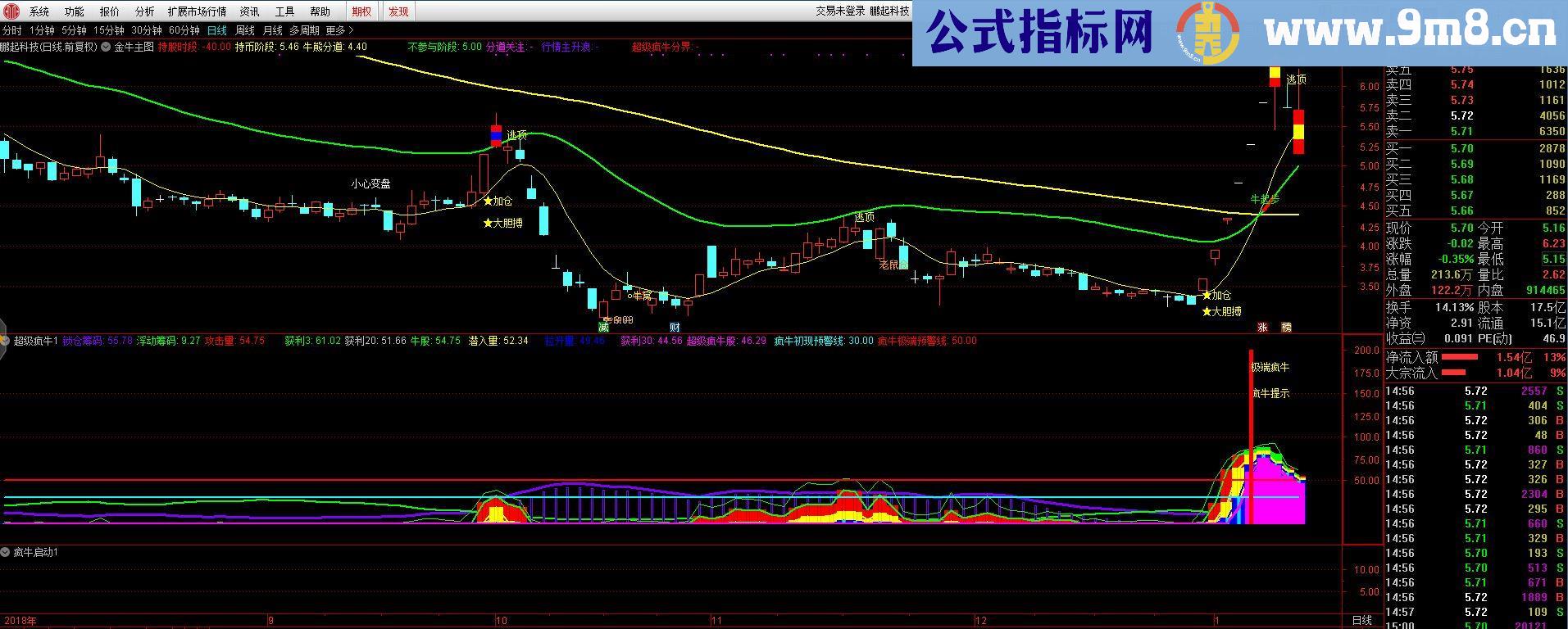The width and height of the screenshot is (1568, 629).
Task: Click the 牛窝 signal marker
Action: click(640, 295)
